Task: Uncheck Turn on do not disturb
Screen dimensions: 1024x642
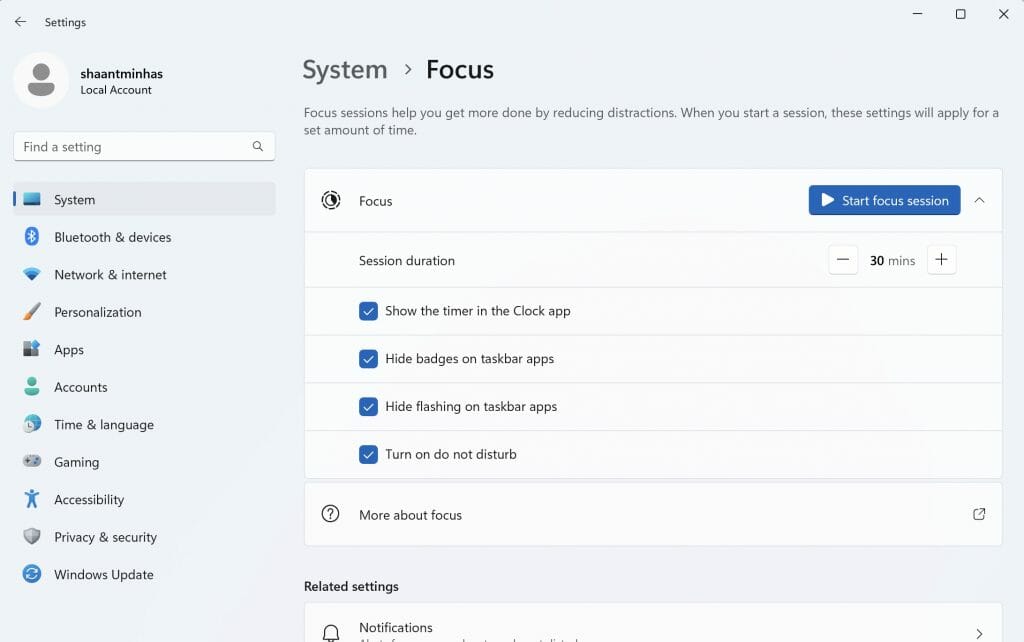Action: (369, 454)
